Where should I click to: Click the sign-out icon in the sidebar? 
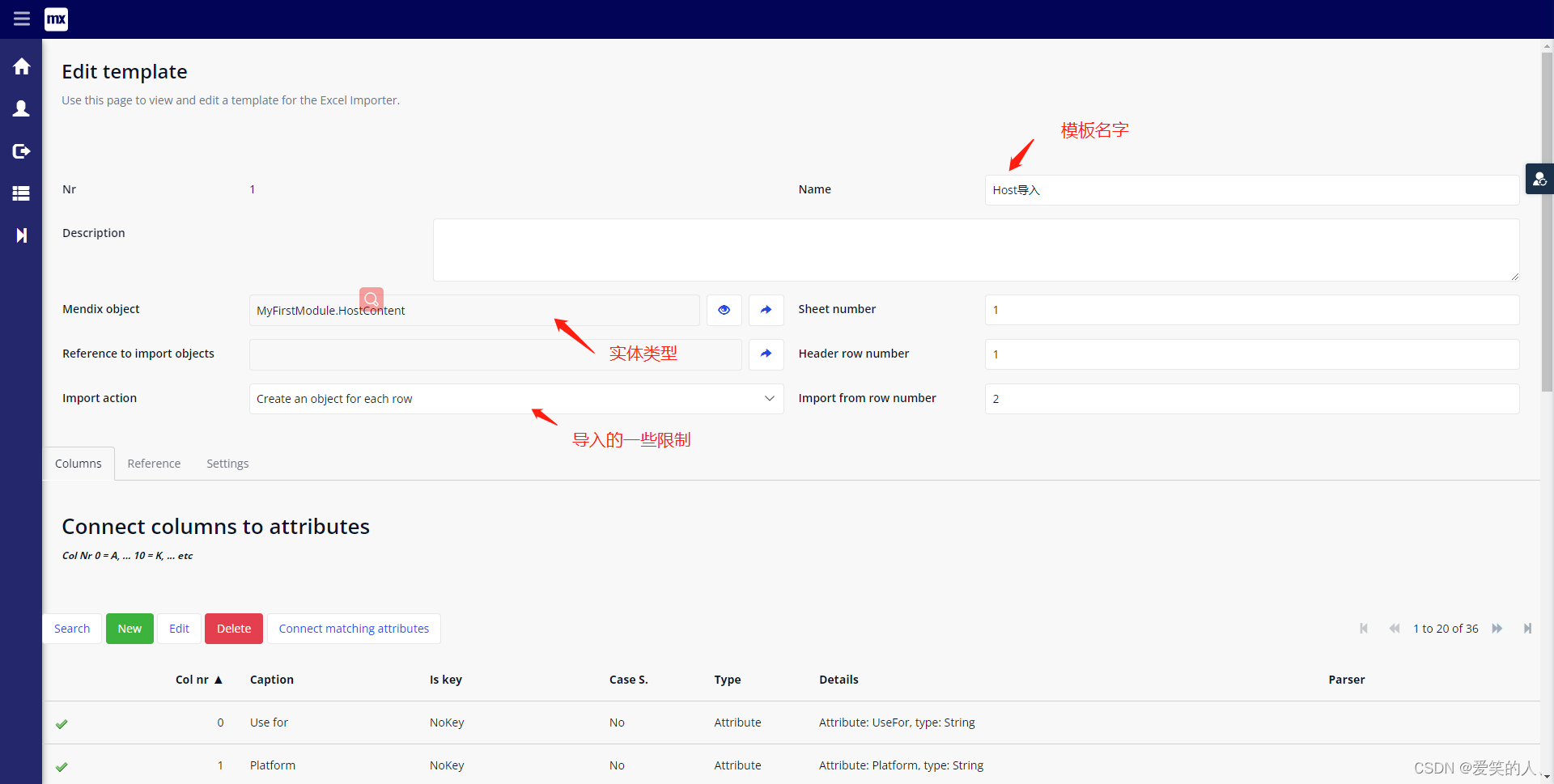21,151
